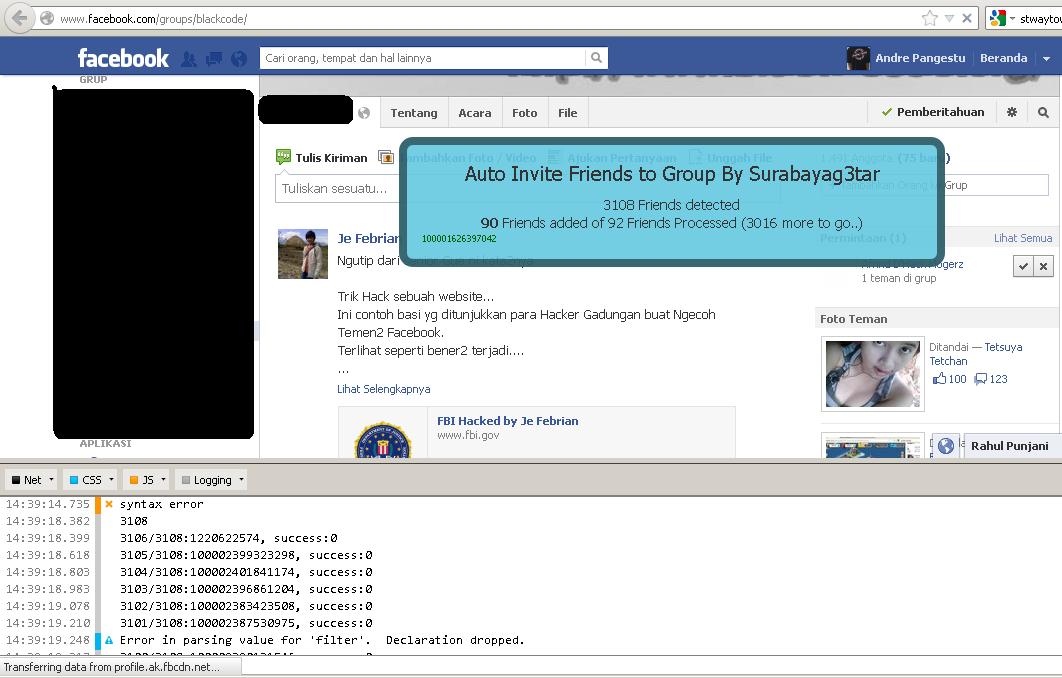
Task: Click the 'Tuliskan sesuatu...' text box
Action: click(337, 188)
